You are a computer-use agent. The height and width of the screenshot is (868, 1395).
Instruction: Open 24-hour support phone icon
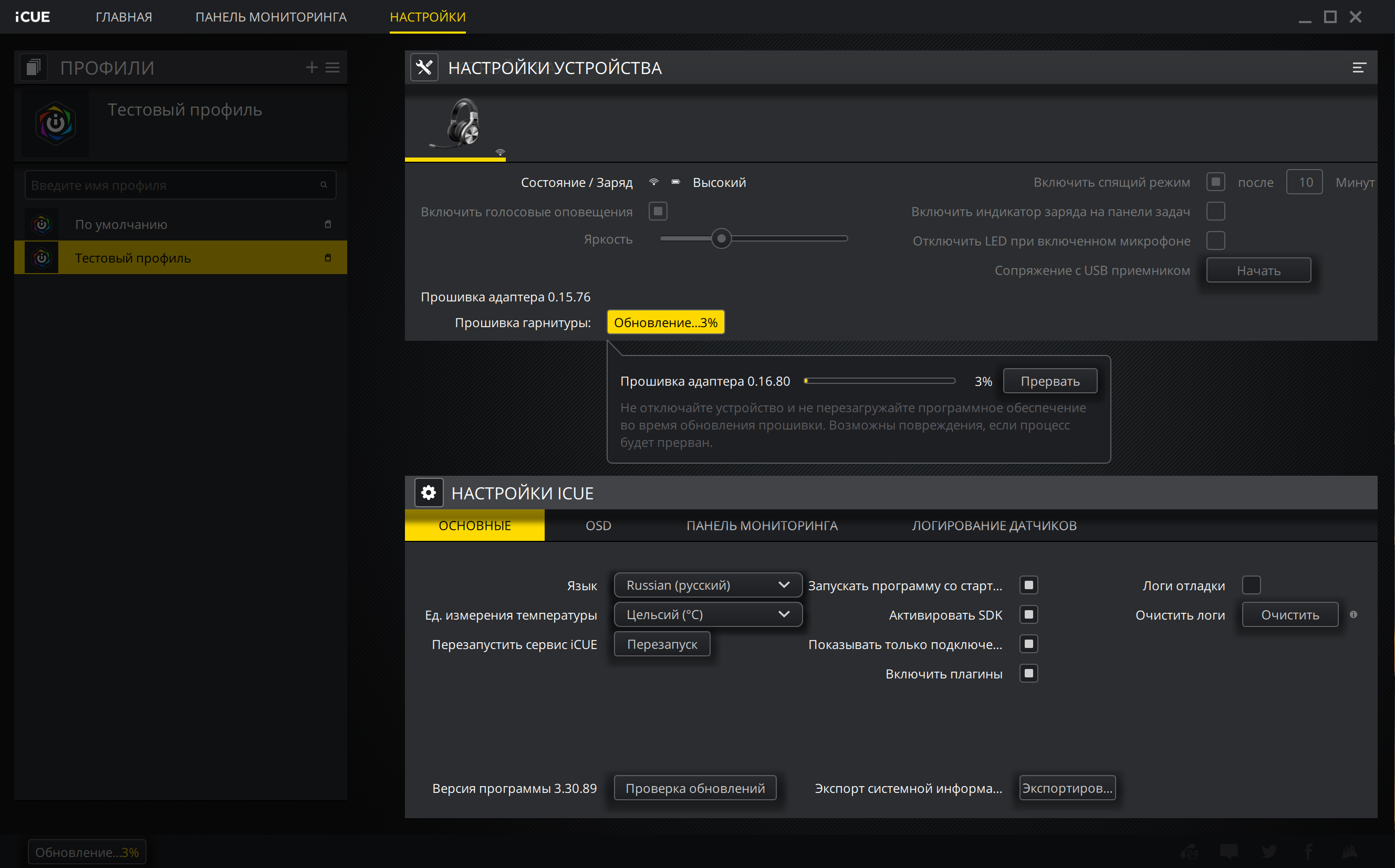point(1190,851)
